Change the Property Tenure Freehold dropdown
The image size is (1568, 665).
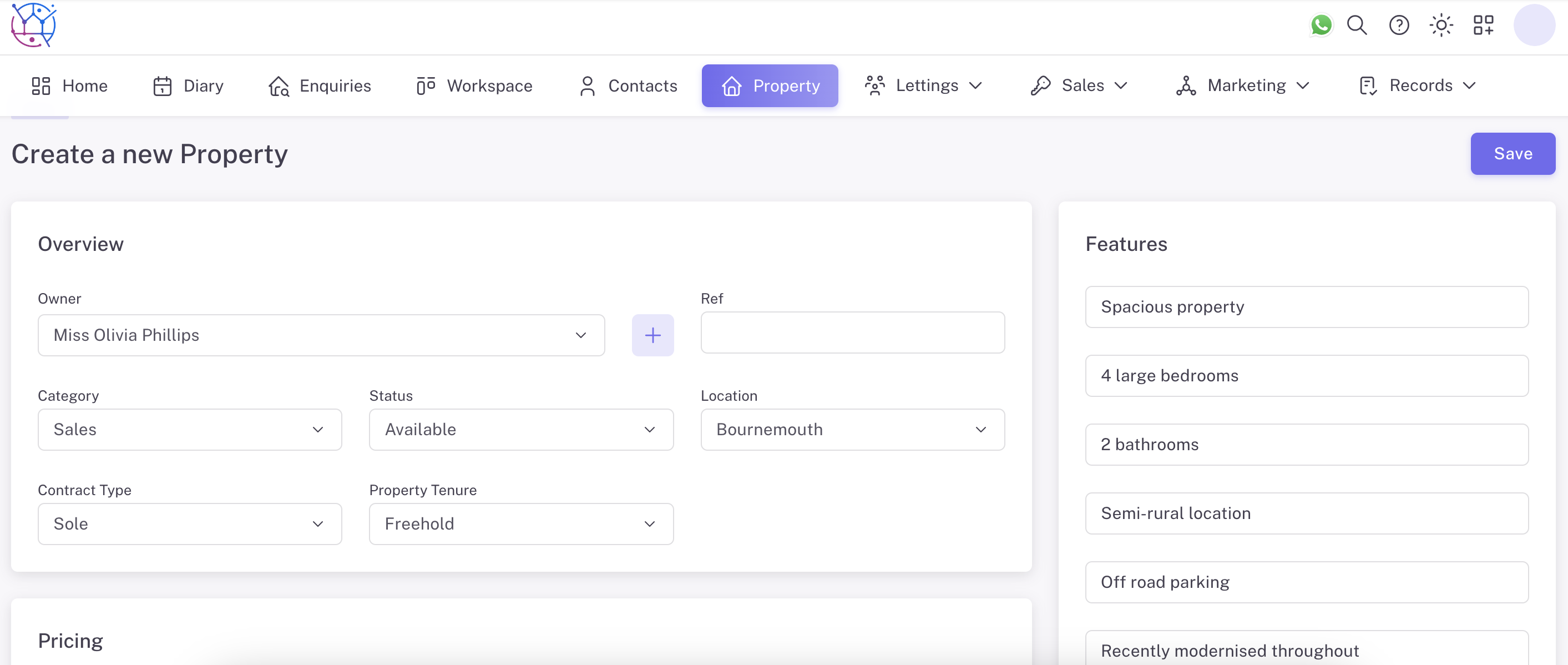pyautogui.click(x=520, y=523)
